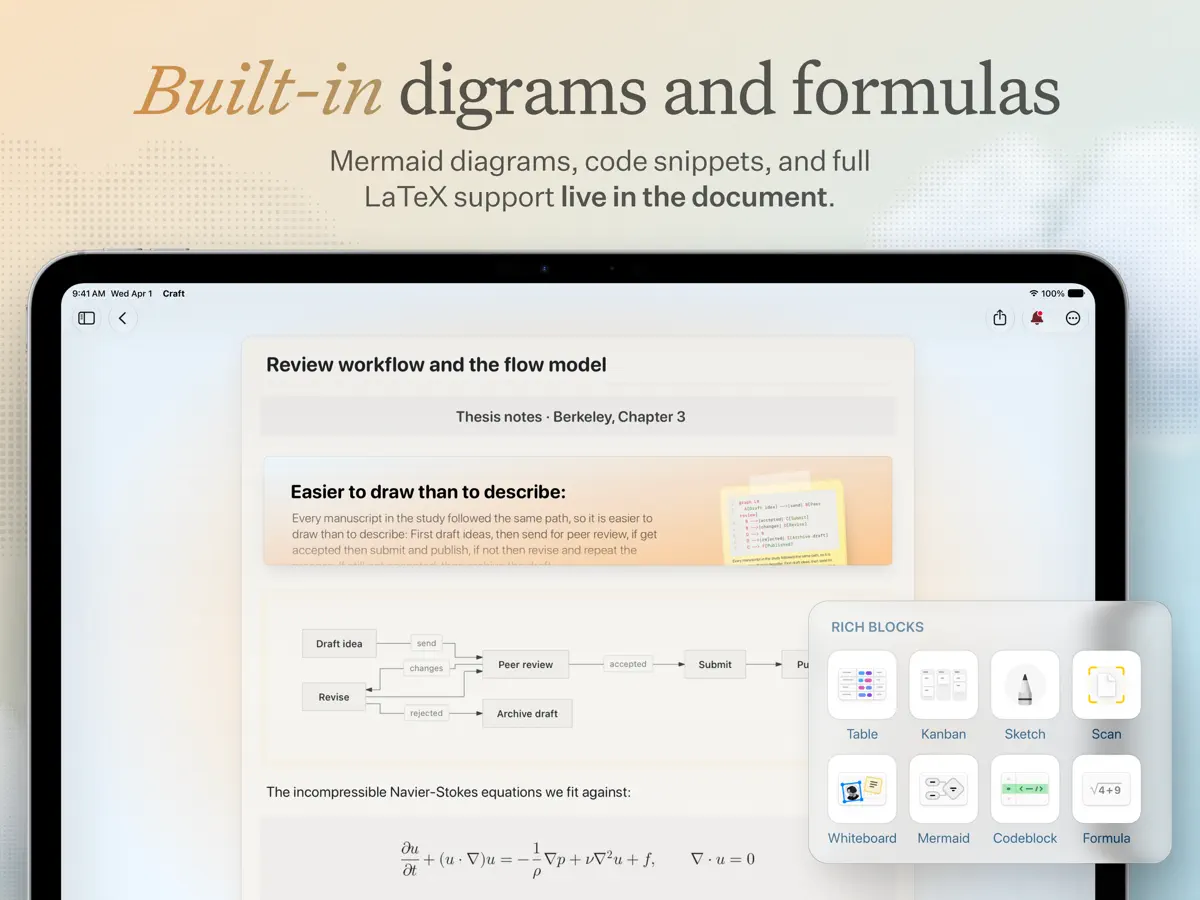This screenshot has height=900, width=1200.
Task: Select the 'Thesis notes · Berkeley, Chapter 3' block
Action: point(578,417)
